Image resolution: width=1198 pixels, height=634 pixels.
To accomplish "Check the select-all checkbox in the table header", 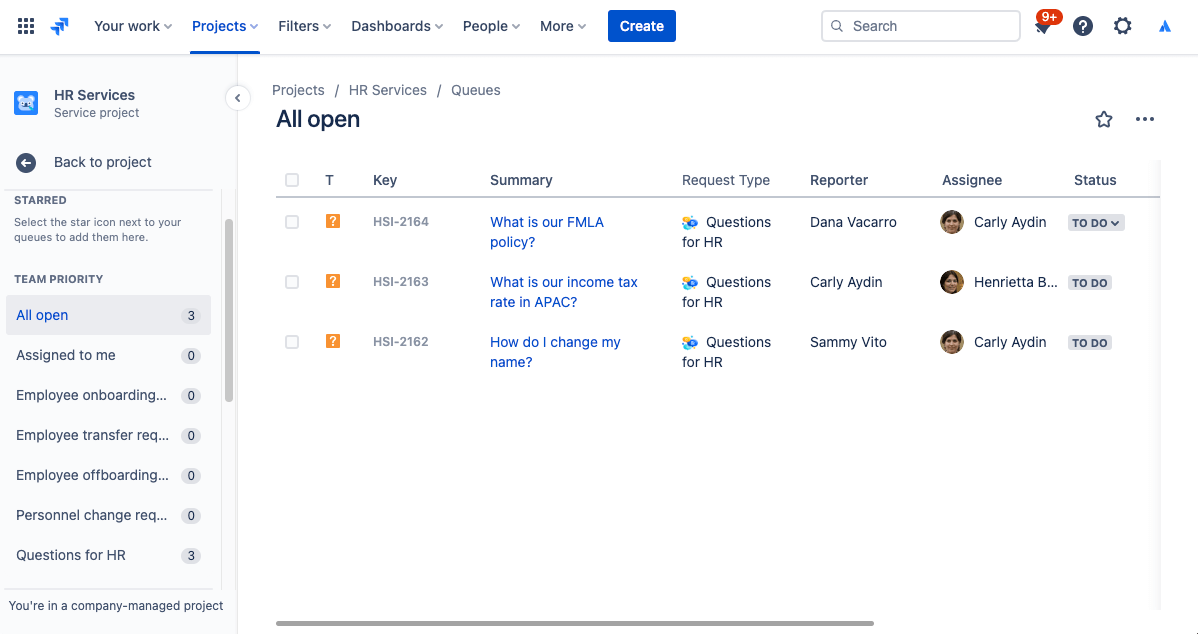I will [x=292, y=180].
